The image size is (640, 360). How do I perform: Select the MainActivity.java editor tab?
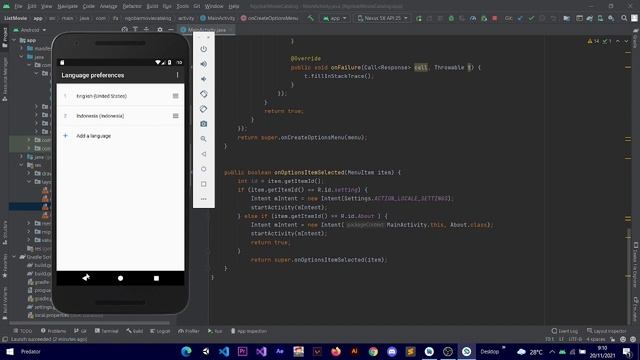pos(206,30)
